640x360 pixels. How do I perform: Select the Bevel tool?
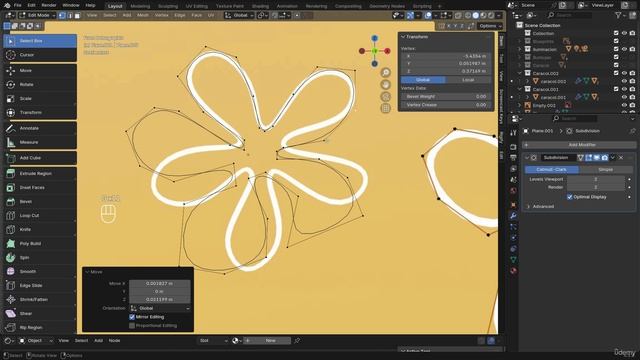[x=40, y=202]
